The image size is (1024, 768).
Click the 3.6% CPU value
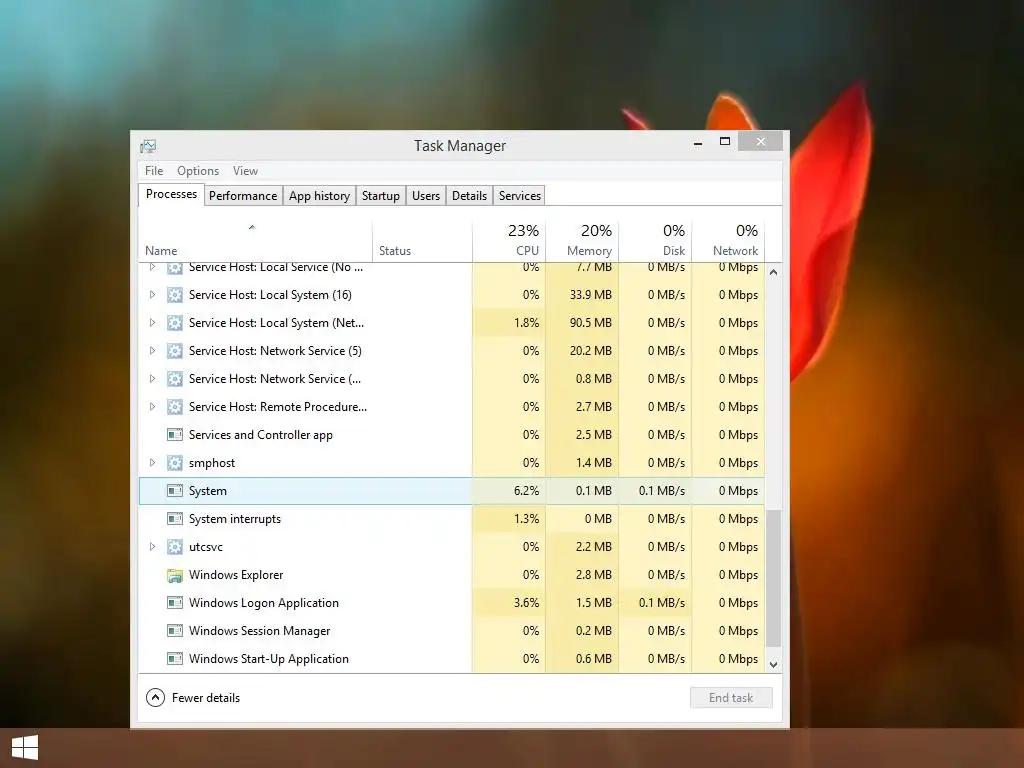coord(526,603)
